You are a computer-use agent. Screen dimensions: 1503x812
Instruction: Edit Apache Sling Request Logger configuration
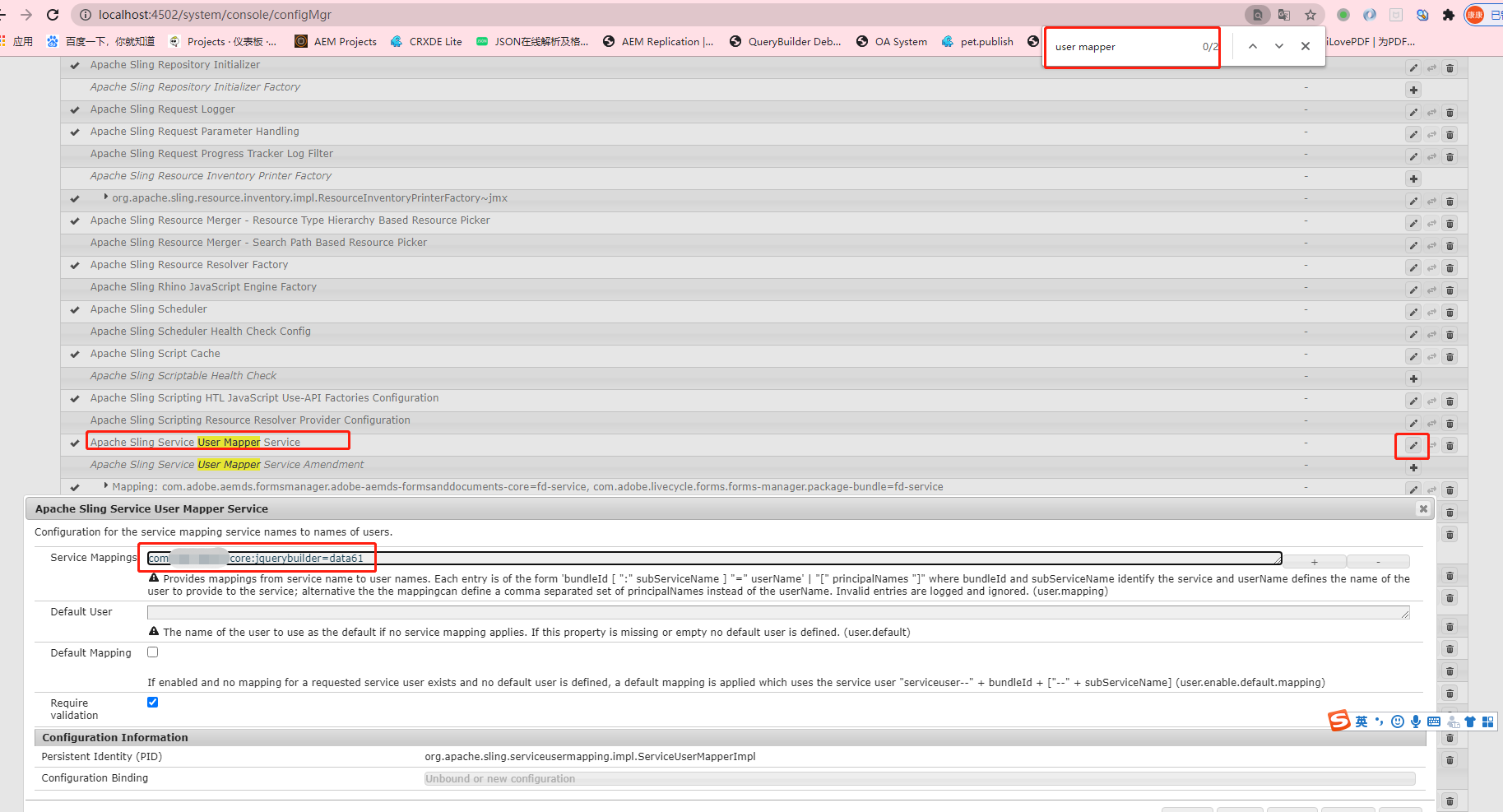point(1413,113)
